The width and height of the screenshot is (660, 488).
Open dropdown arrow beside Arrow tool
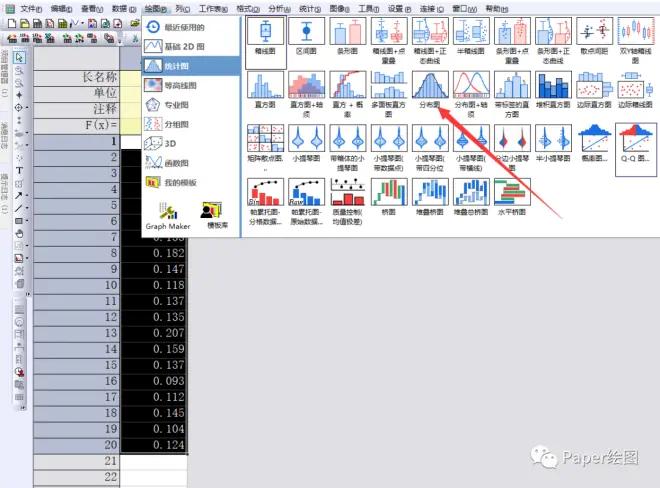point(27,196)
